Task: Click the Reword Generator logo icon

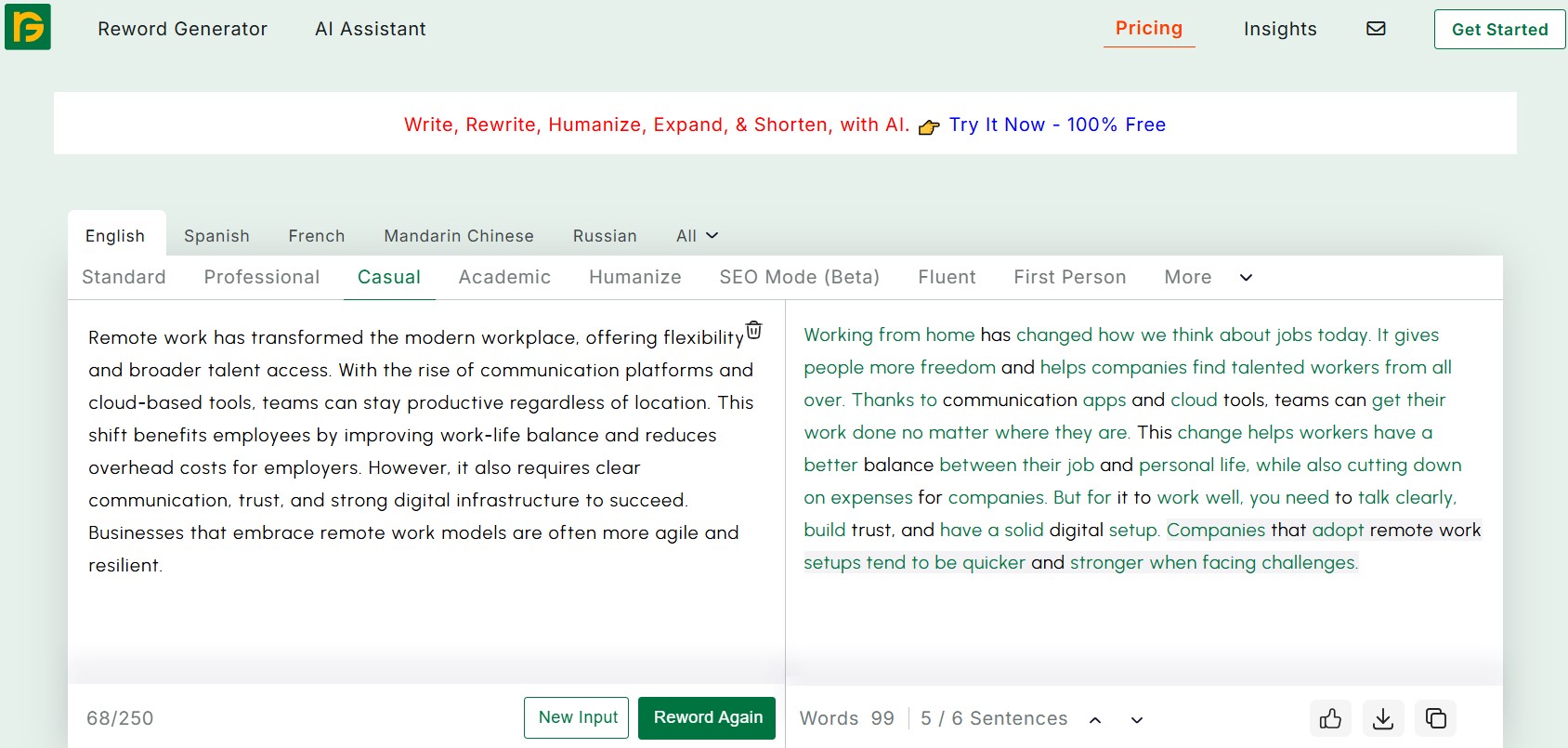Action: pyautogui.click(x=28, y=27)
